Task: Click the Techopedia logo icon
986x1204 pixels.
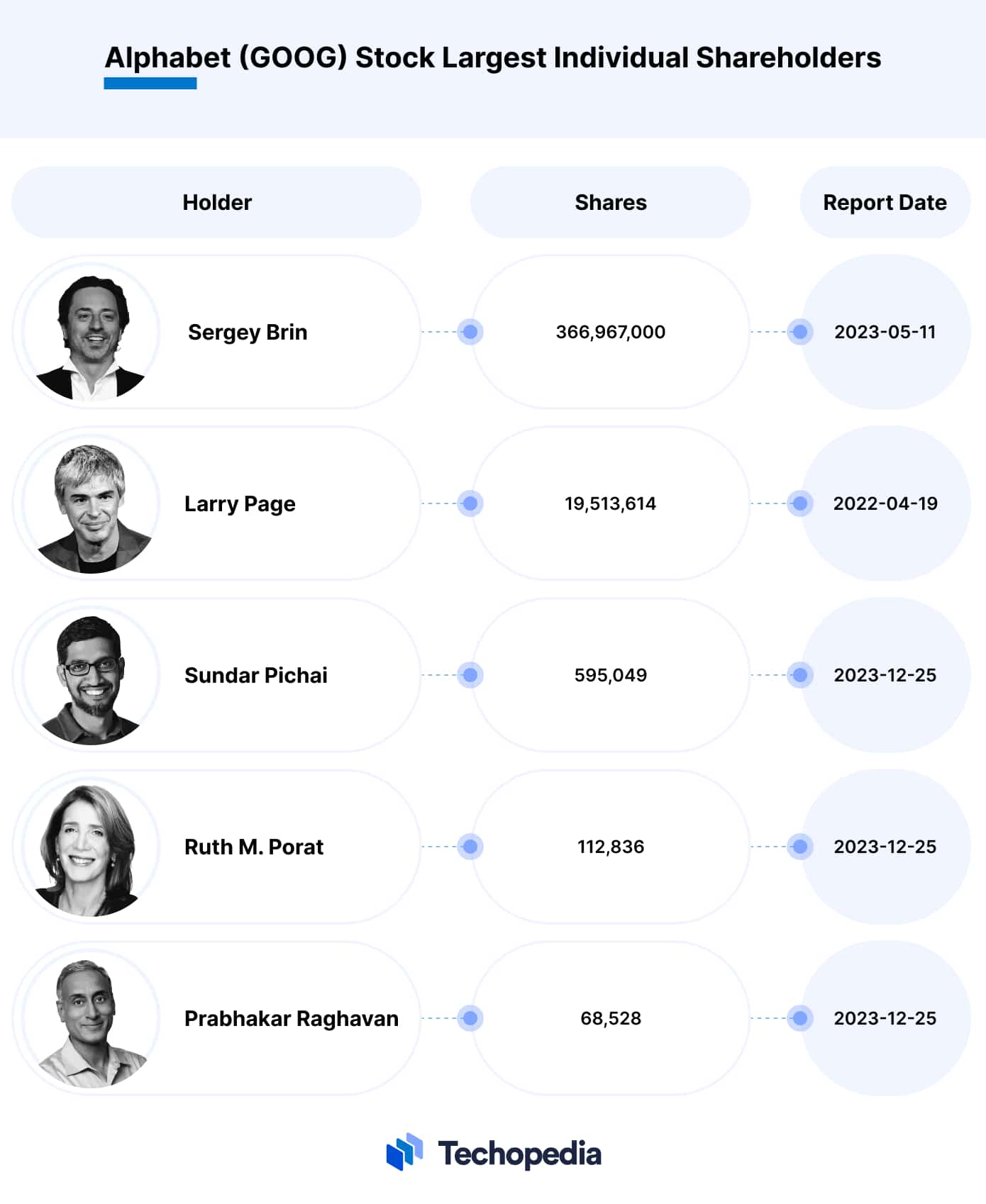Action: (404, 1152)
